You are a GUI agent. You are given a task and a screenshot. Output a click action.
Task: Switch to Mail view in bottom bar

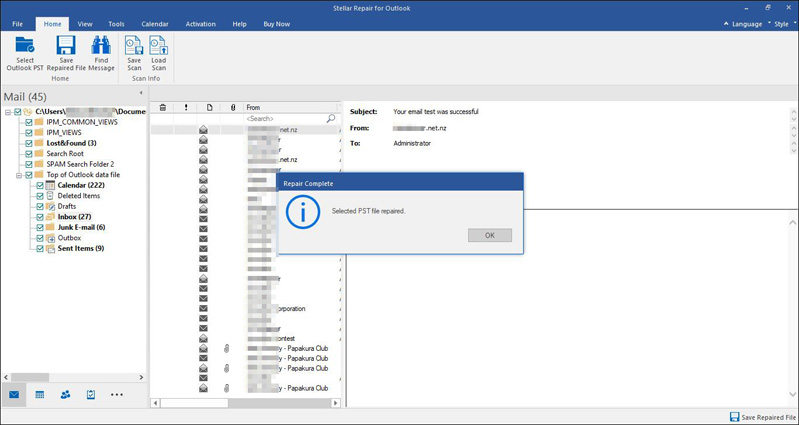14,394
